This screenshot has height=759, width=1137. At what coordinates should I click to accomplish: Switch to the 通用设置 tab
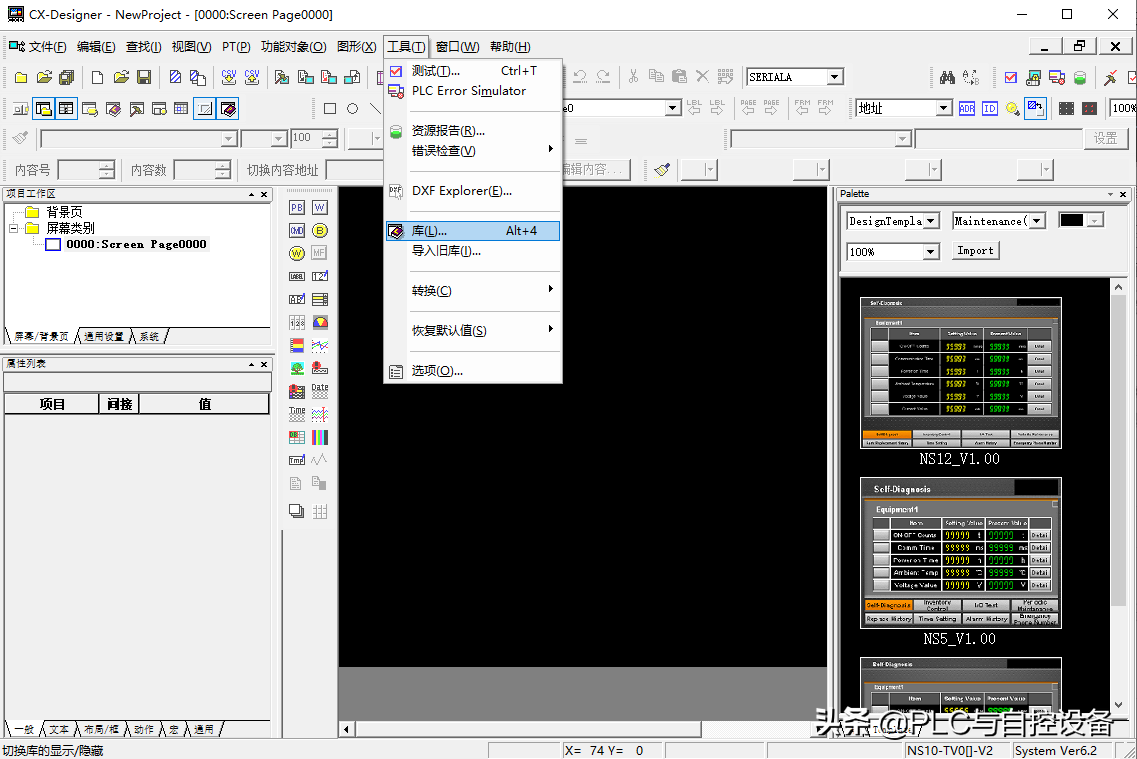click(104, 337)
